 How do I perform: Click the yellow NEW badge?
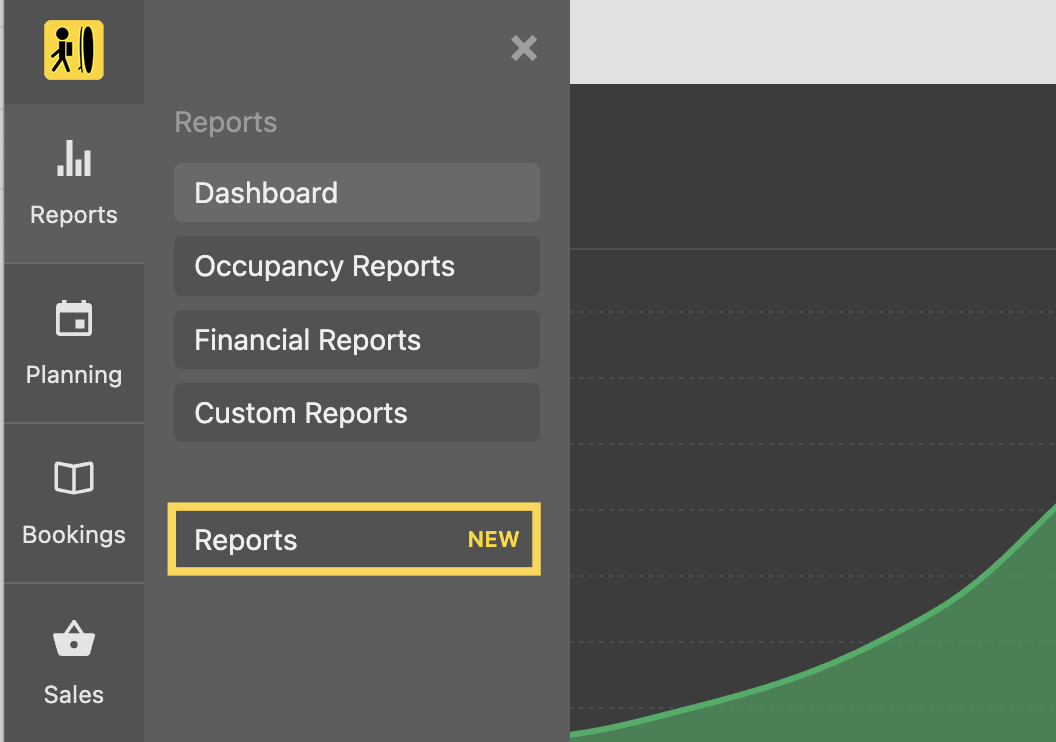493,540
